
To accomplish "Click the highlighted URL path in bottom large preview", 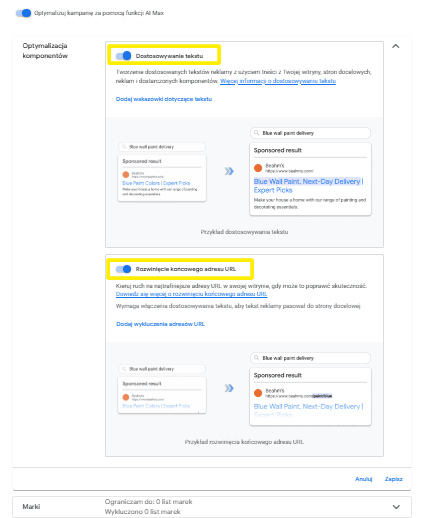I will click(322, 396).
